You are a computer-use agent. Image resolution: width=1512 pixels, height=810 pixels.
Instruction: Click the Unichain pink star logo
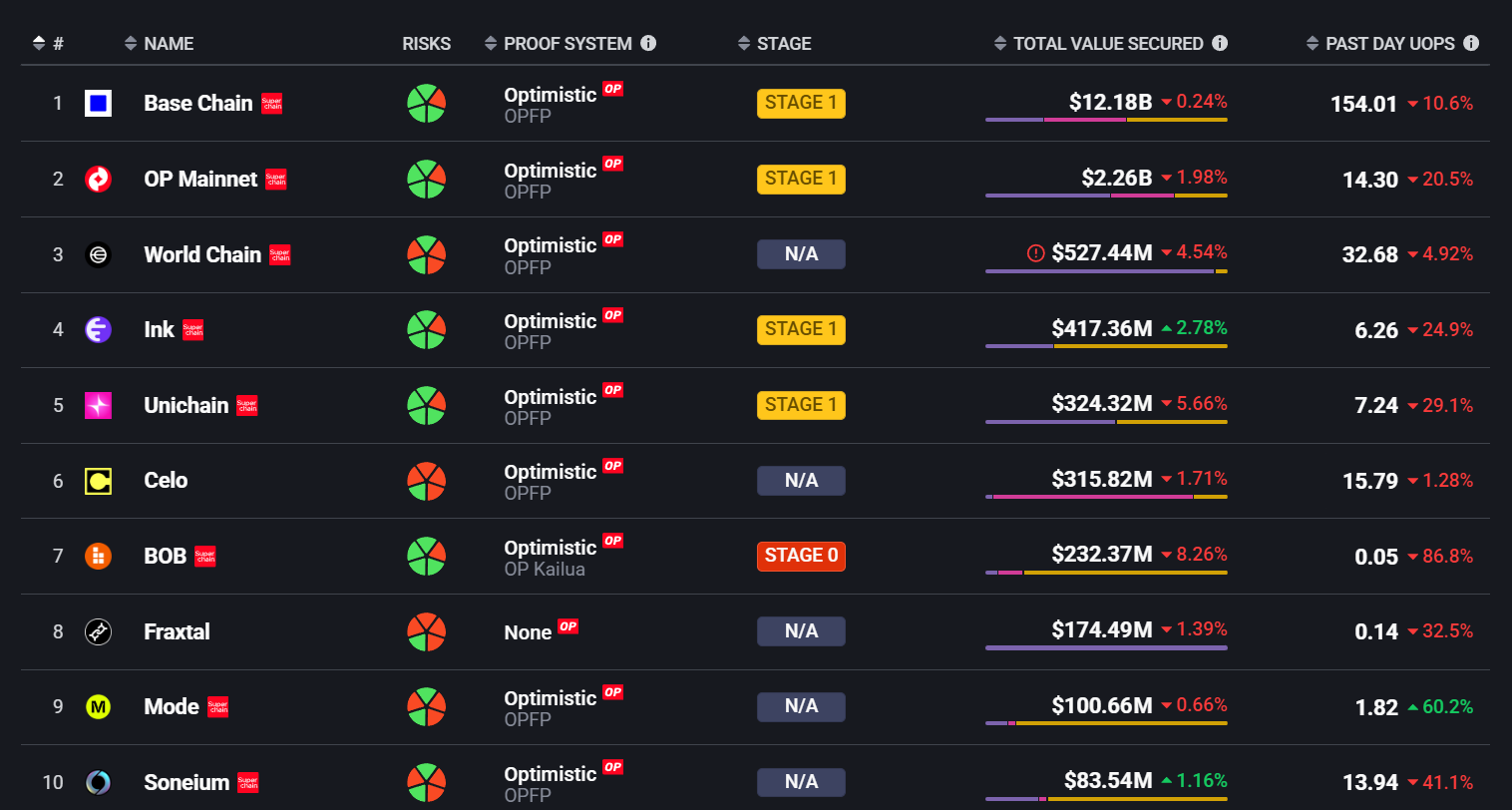(x=98, y=405)
